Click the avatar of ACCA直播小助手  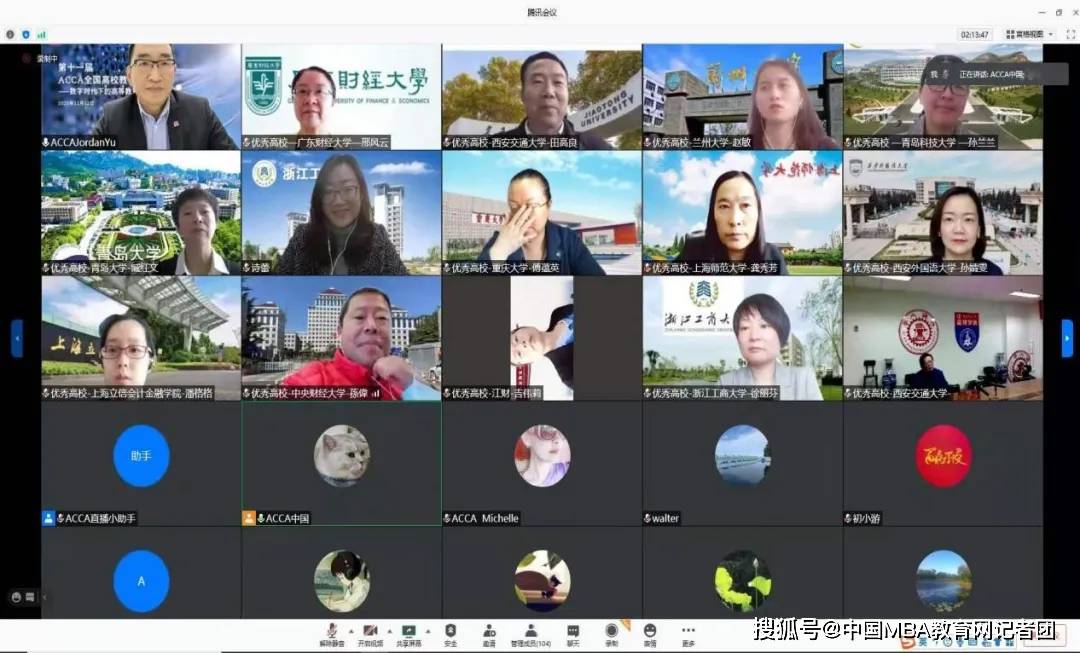pyautogui.click(x=141, y=456)
